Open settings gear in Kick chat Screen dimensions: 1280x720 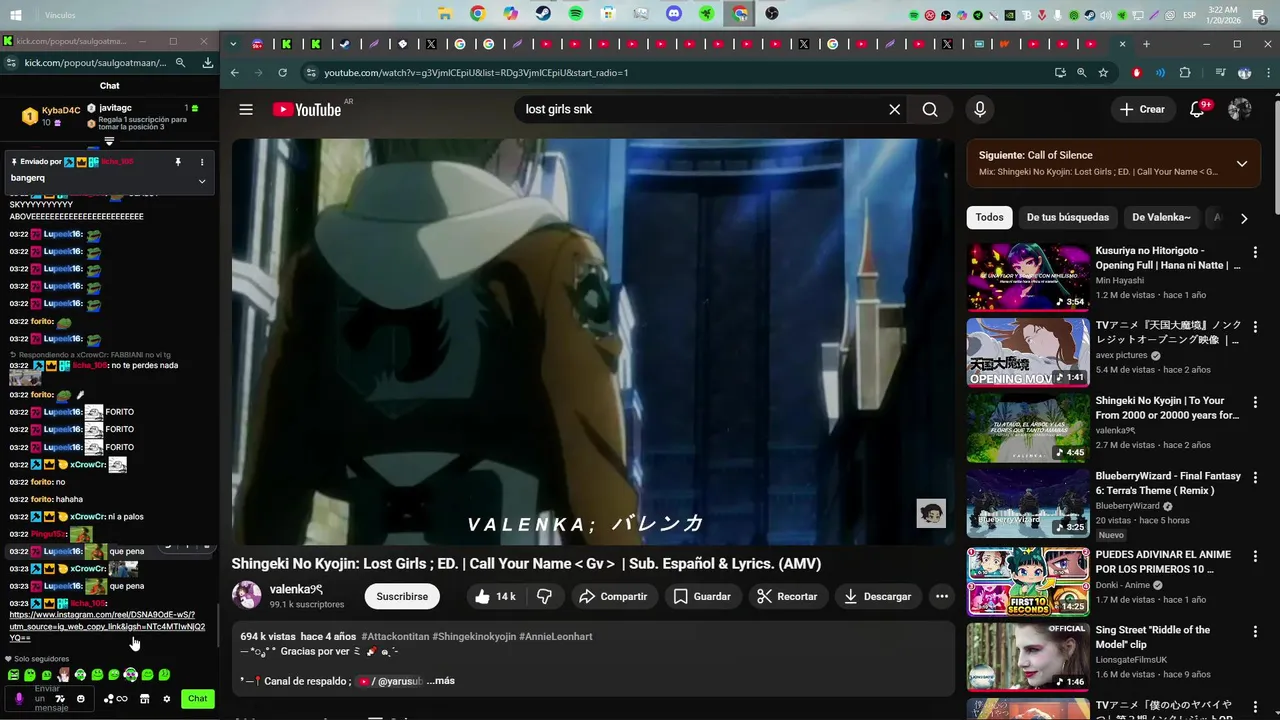tap(167, 699)
